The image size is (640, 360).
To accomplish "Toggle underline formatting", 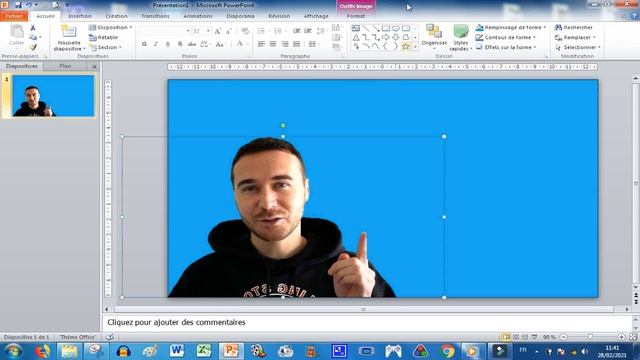I will [x=168, y=44].
